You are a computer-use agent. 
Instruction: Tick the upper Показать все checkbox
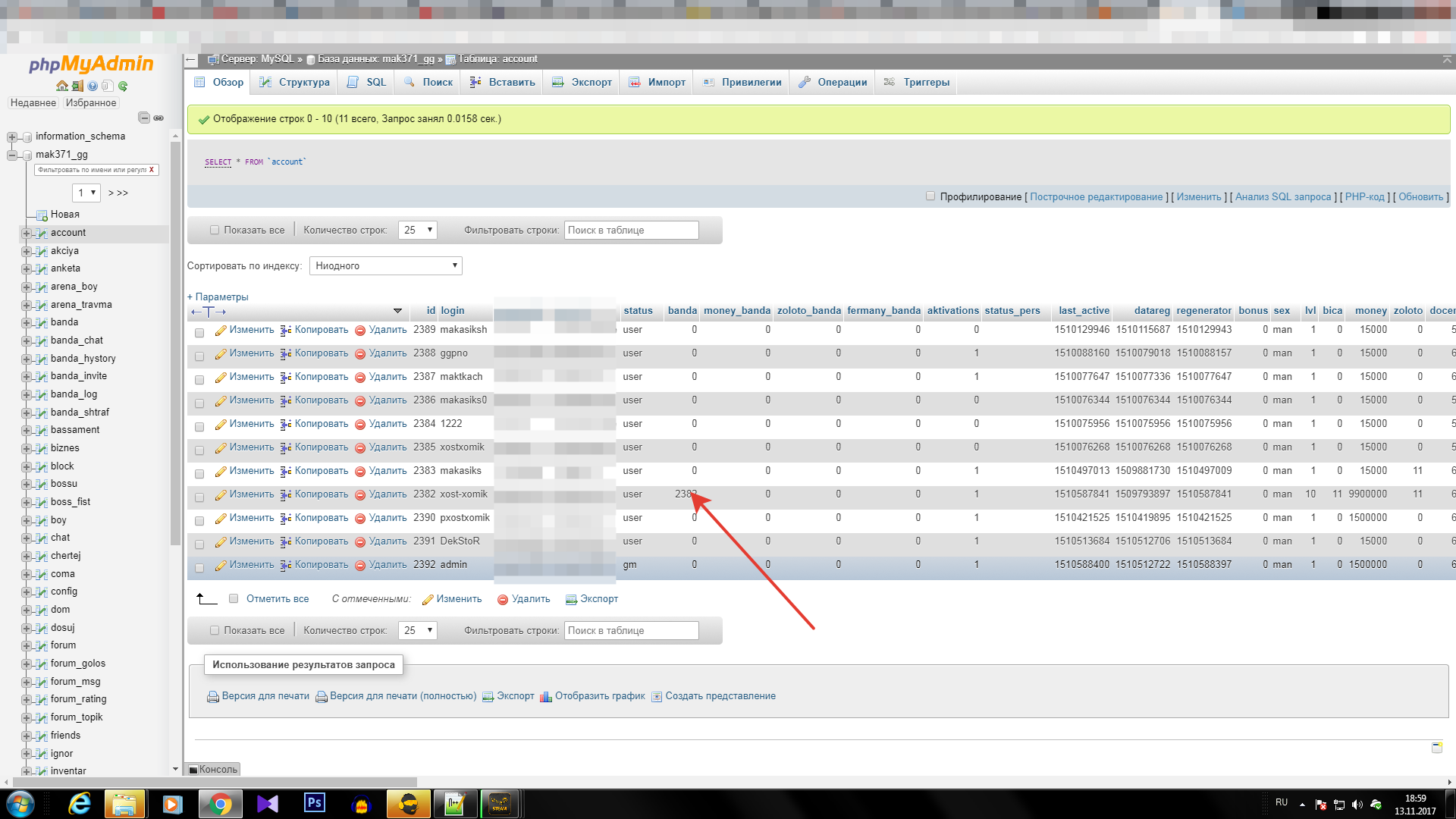click(x=215, y=231)
